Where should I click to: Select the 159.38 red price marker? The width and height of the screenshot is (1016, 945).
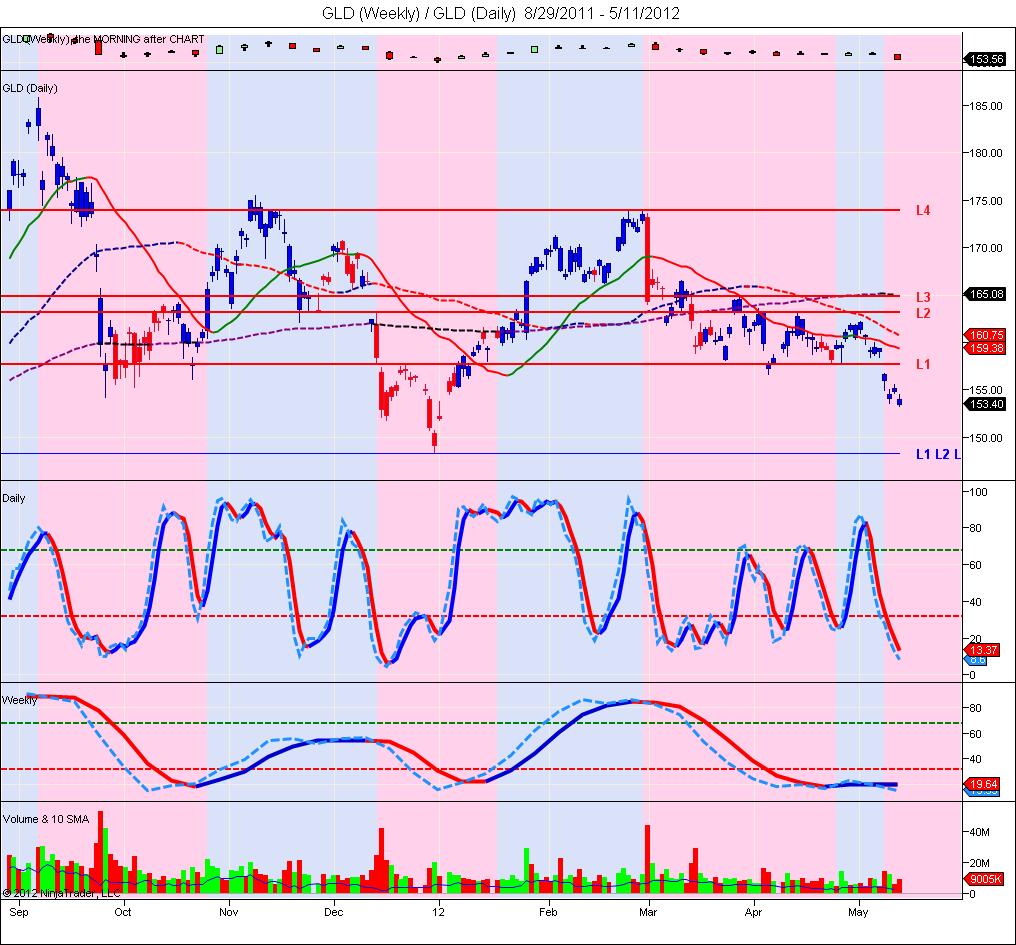(986, 348)
